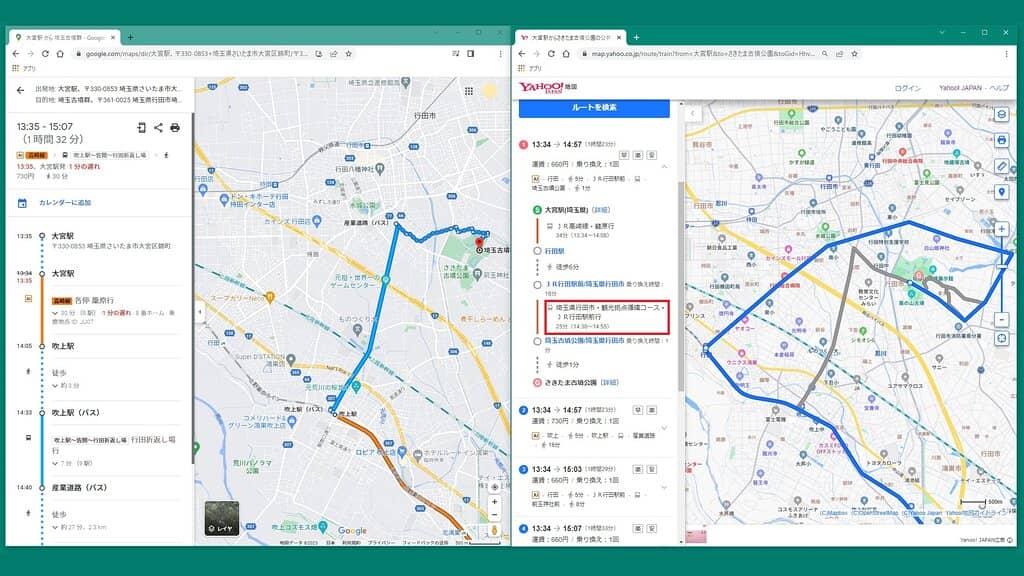Collapse the Google Maps side panel handle
The image size is (1024, 576).
197,312
